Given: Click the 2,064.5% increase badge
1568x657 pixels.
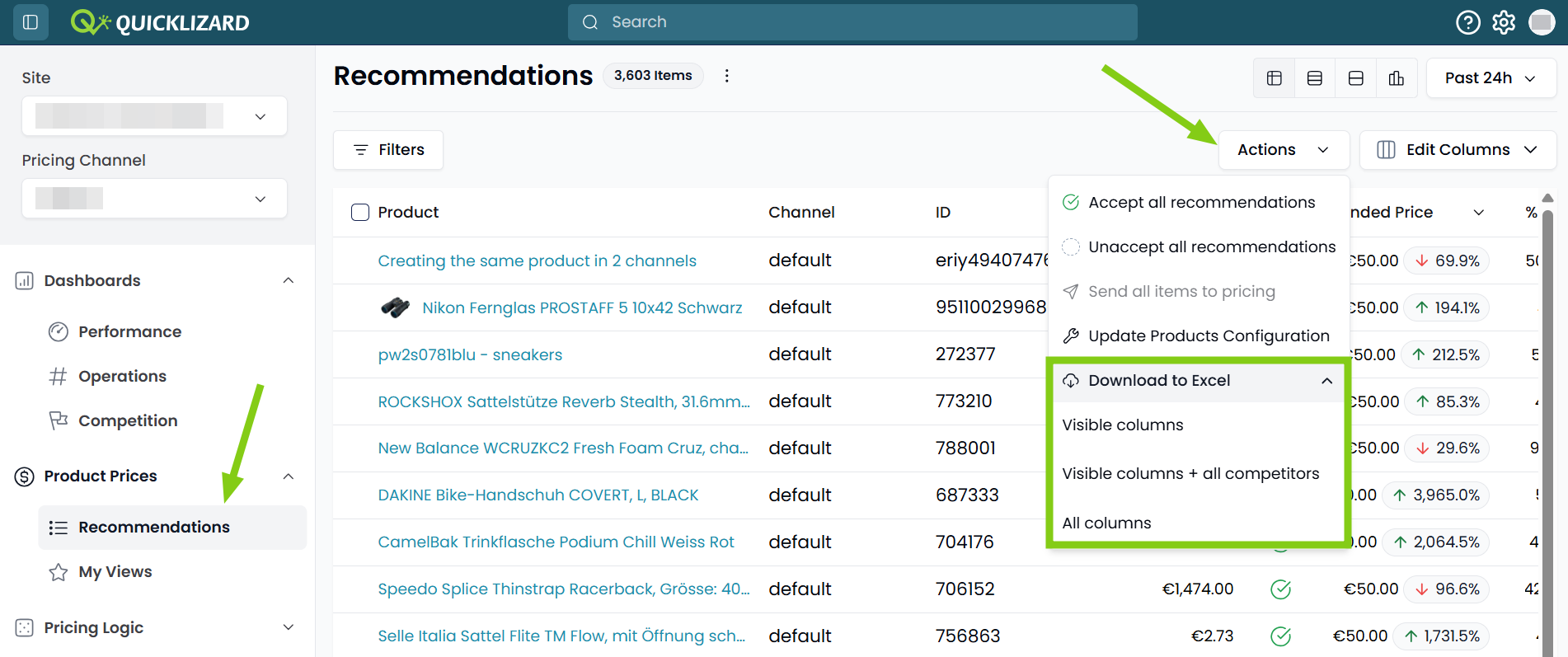Looking at the screenshot, I should [1435, 542].
